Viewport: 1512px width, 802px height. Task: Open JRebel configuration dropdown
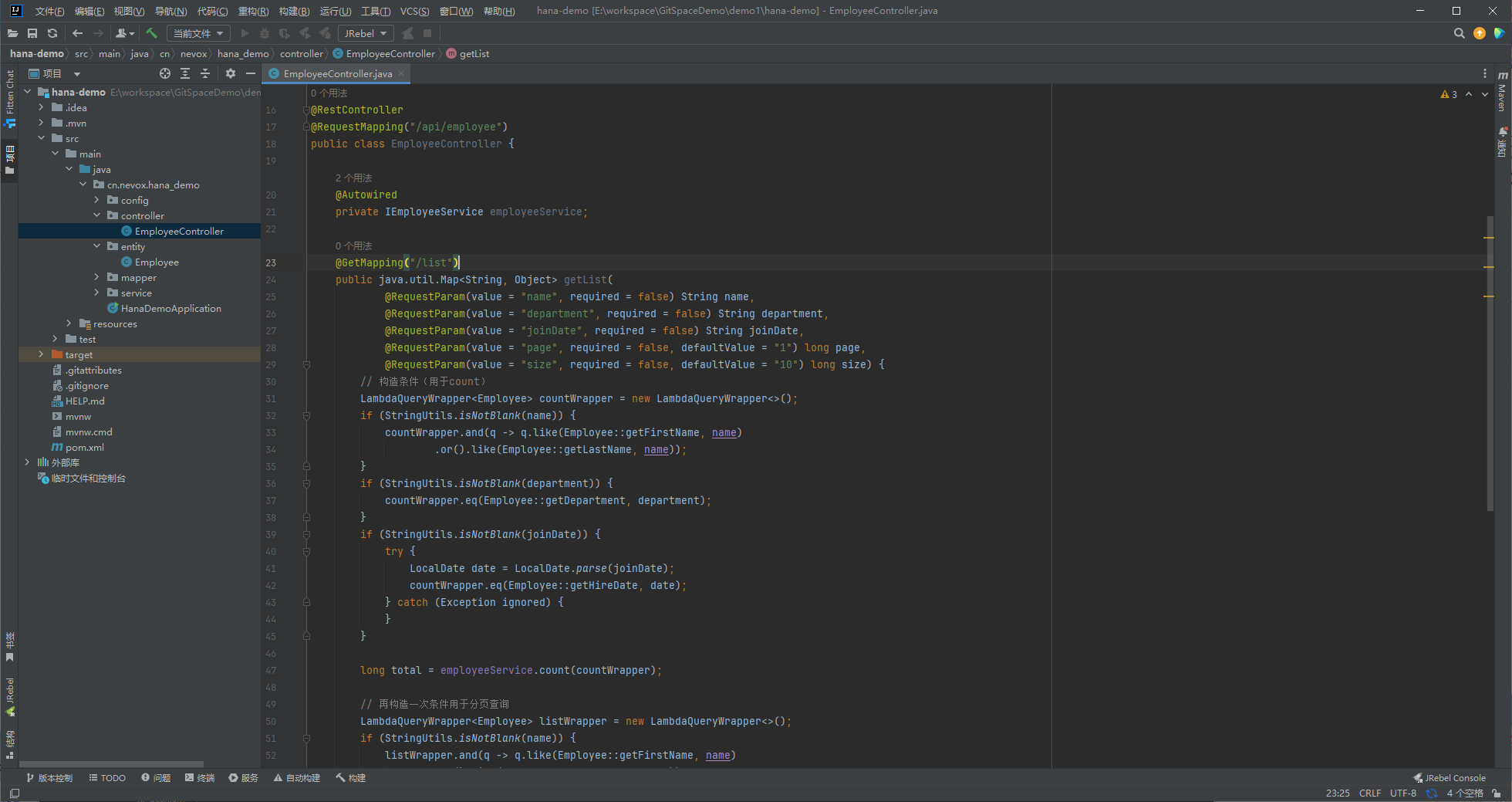tap(366, 33)
